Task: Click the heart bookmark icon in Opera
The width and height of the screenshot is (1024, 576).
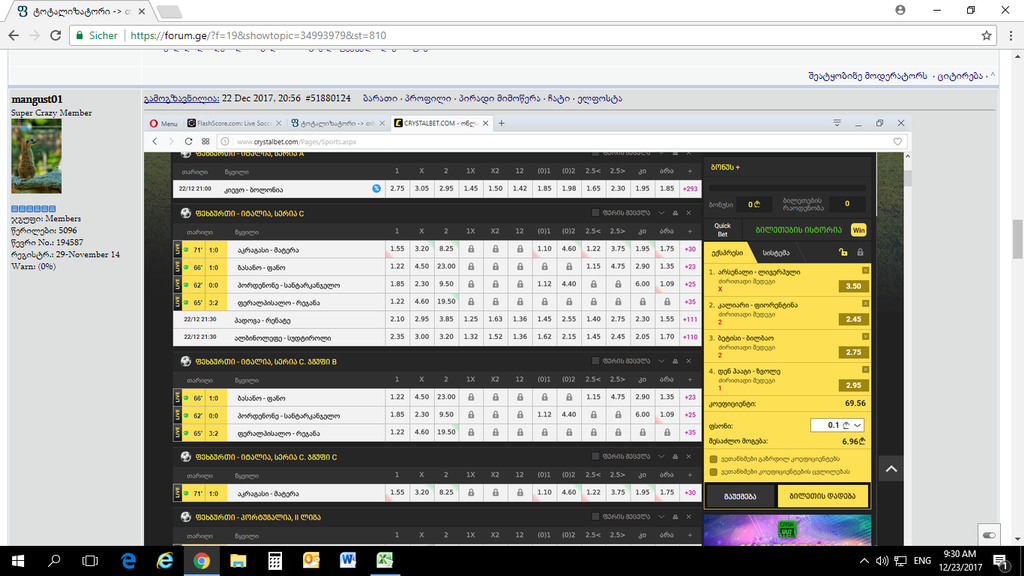Action: (x=897, y=142)
